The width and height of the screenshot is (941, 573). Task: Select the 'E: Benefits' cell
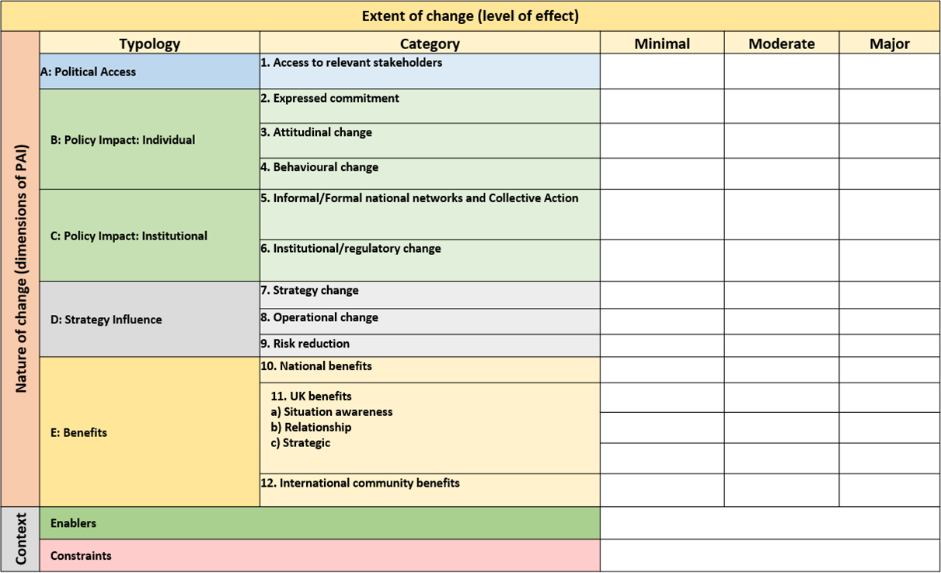click(x=149, y=432)
